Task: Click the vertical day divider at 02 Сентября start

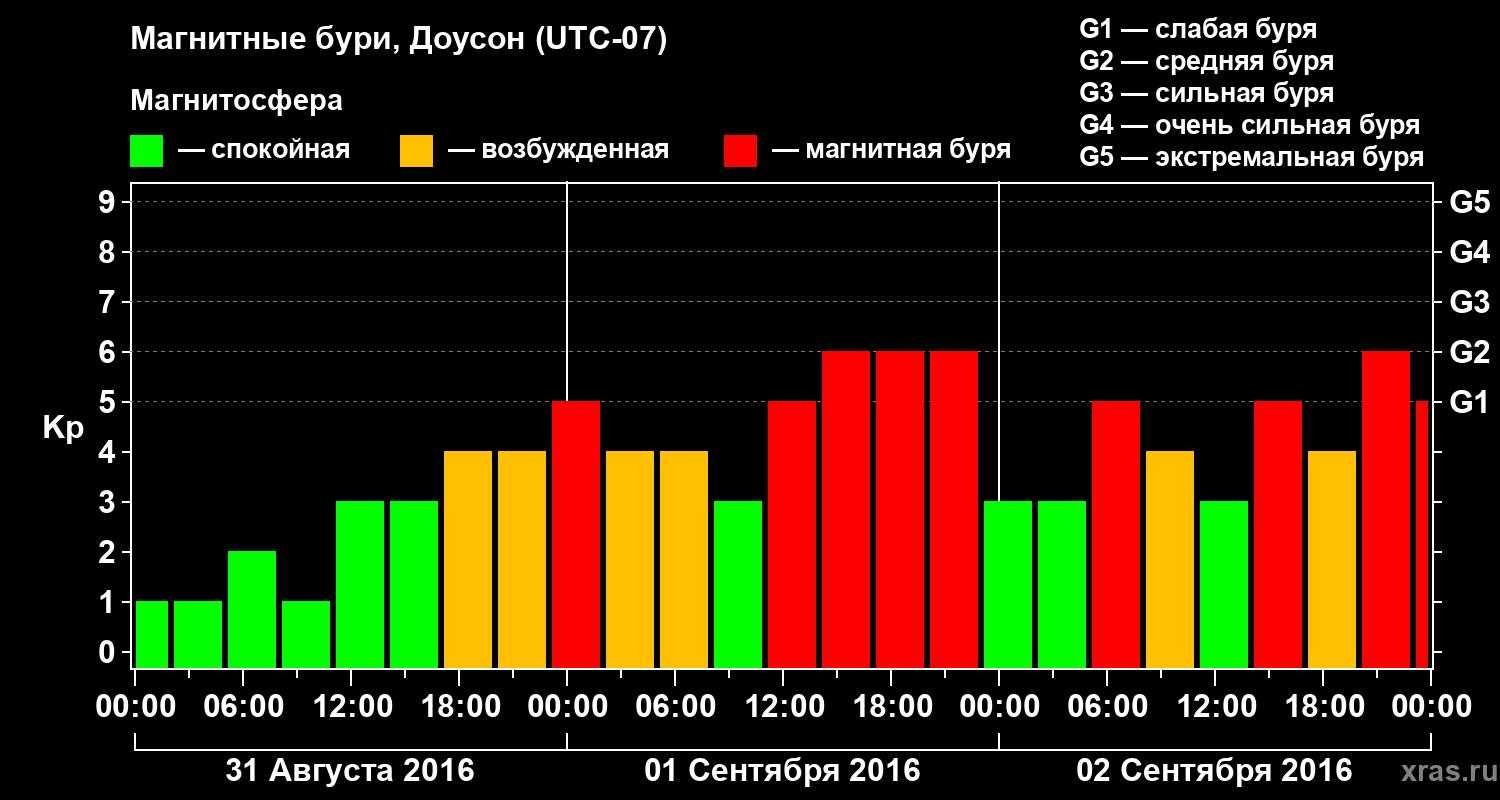Action: pyautogui.click(x=999, y=425)
